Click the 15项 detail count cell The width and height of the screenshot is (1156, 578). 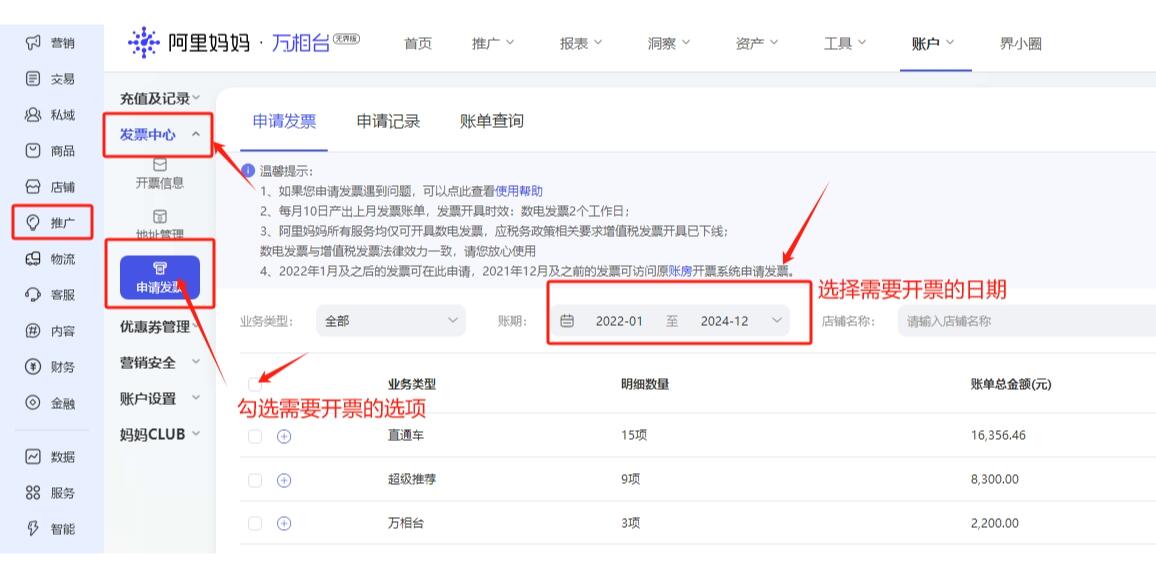(x=634, y=436)
